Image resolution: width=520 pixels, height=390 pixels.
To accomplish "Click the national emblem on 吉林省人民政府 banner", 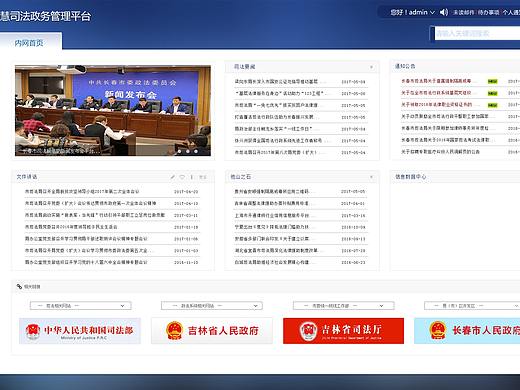I will 174,330.
